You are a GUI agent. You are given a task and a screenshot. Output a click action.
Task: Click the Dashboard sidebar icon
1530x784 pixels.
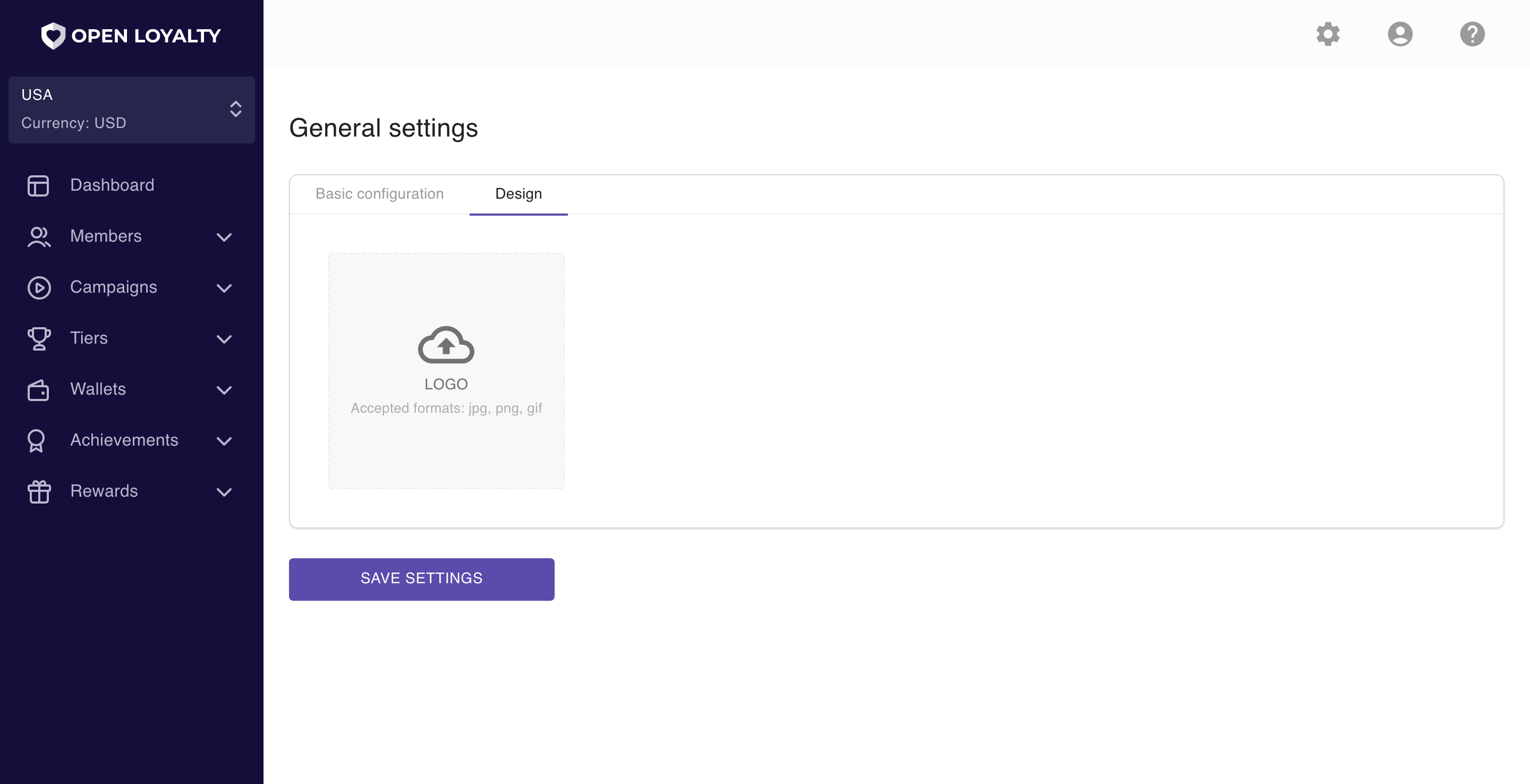coord(39,185)
